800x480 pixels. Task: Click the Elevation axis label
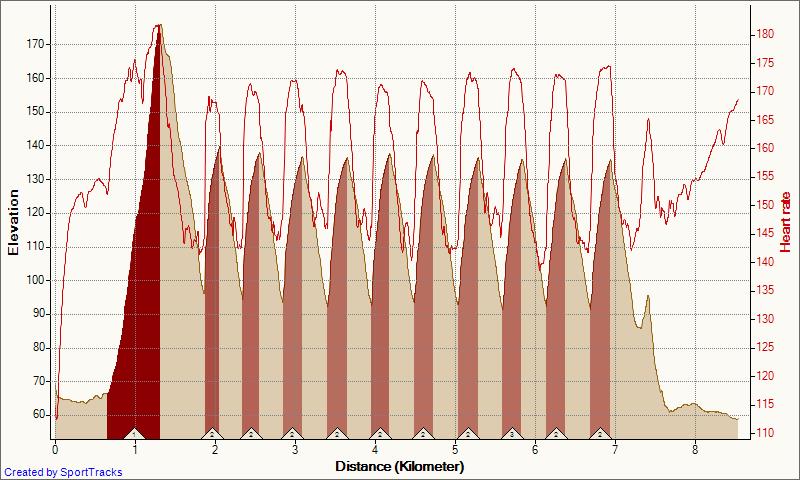coord(13,223)
